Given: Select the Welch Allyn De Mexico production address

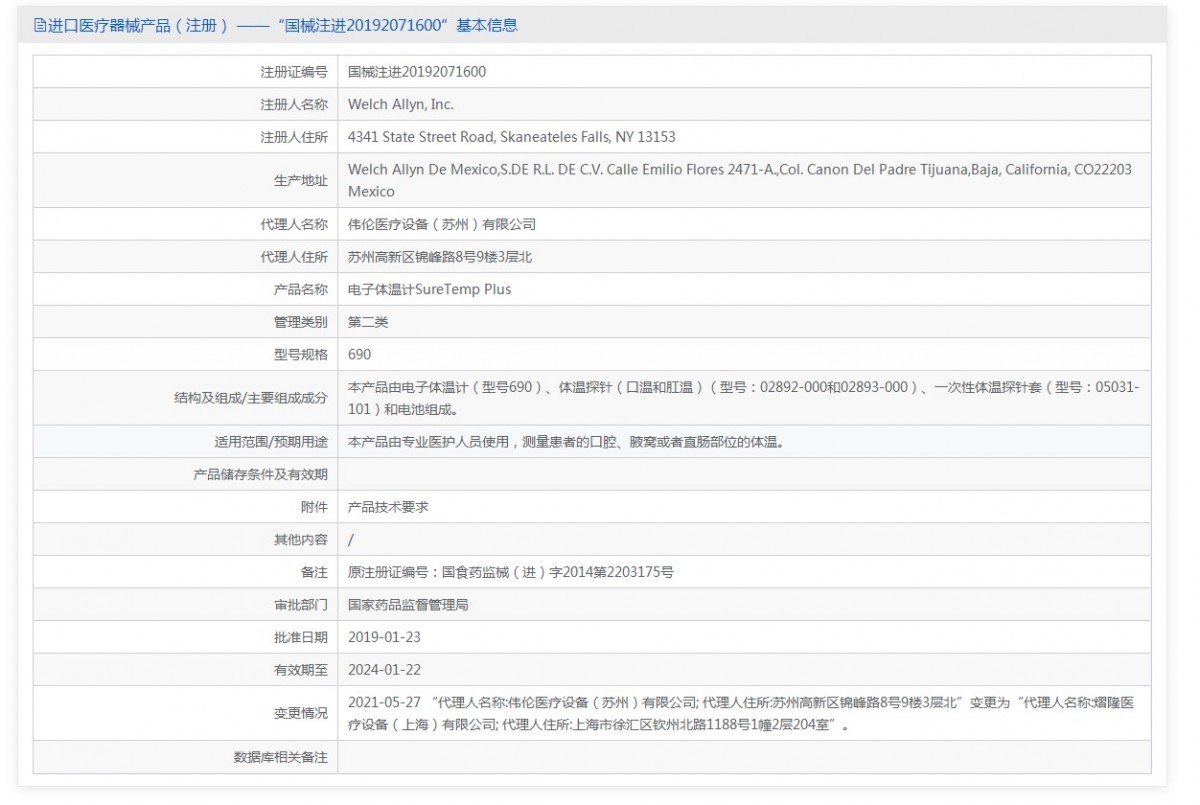Looking at the screenshot, I should point(739,180).
